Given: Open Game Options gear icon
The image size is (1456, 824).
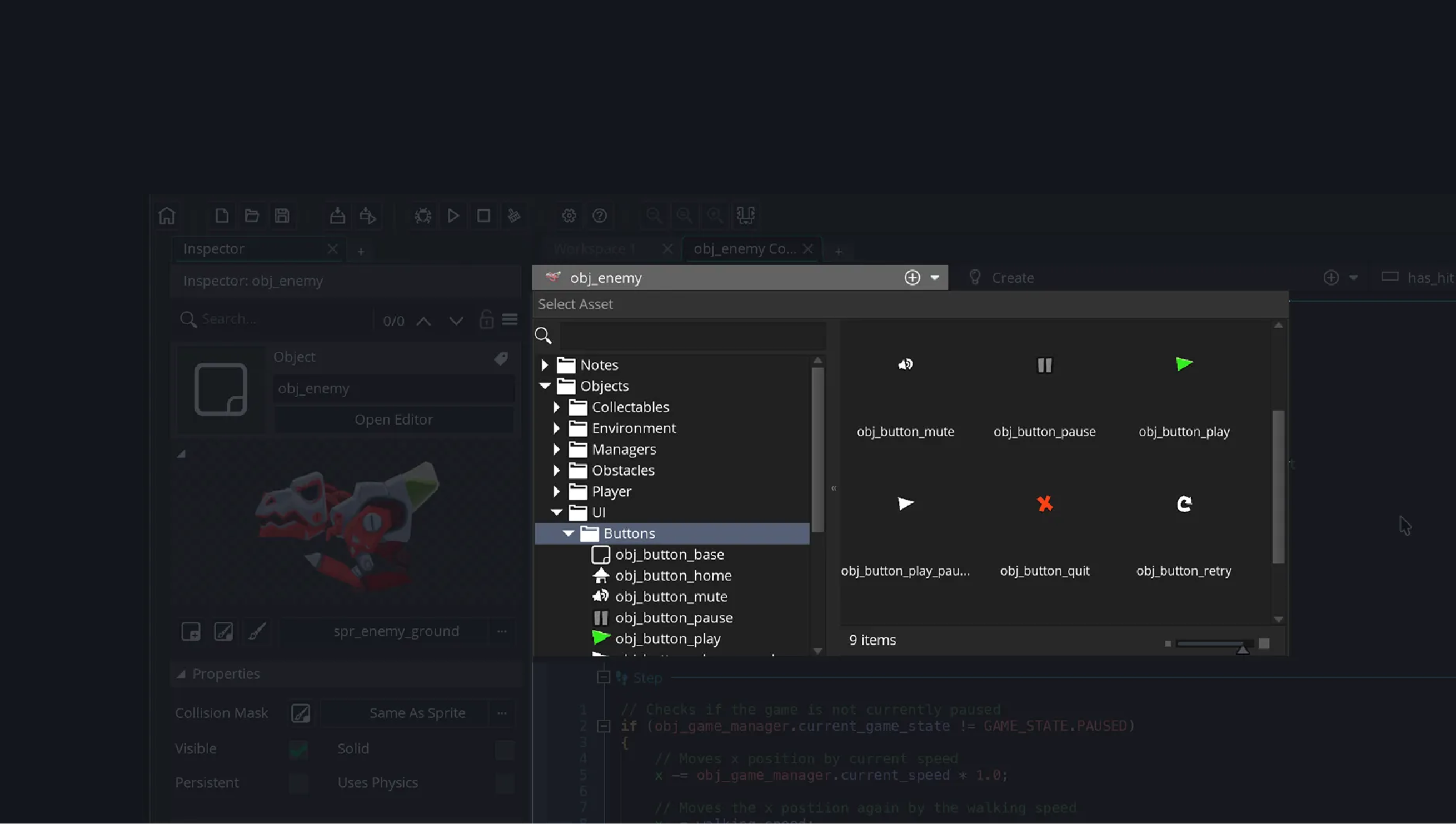Looking at the screenshot, I should (x=569, y=216).
